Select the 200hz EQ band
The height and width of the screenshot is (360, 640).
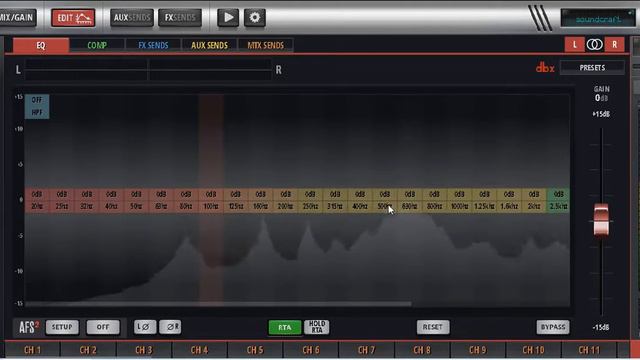pyautogui.click(x=286, y=200)
